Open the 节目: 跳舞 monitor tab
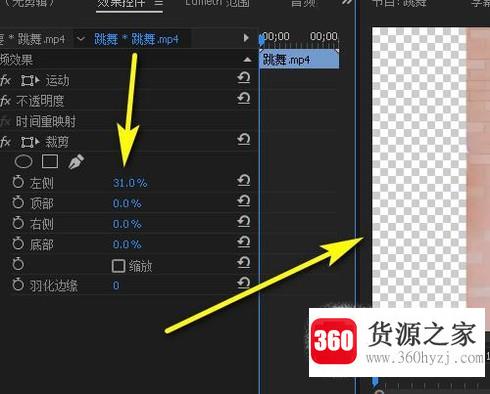 (x=399, y=3)
